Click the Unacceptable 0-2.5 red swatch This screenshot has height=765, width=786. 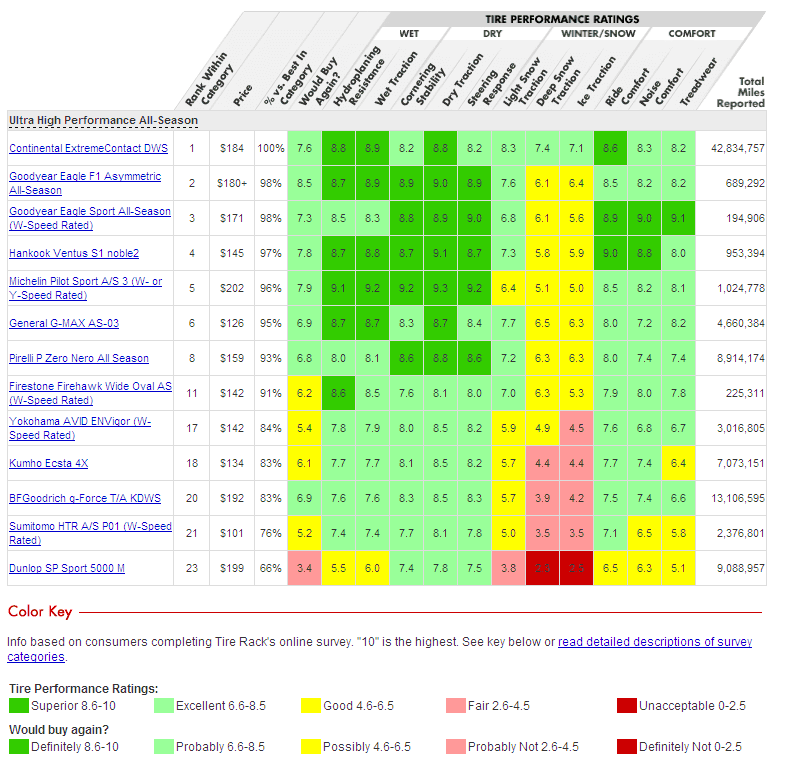(x=627, y=706)
